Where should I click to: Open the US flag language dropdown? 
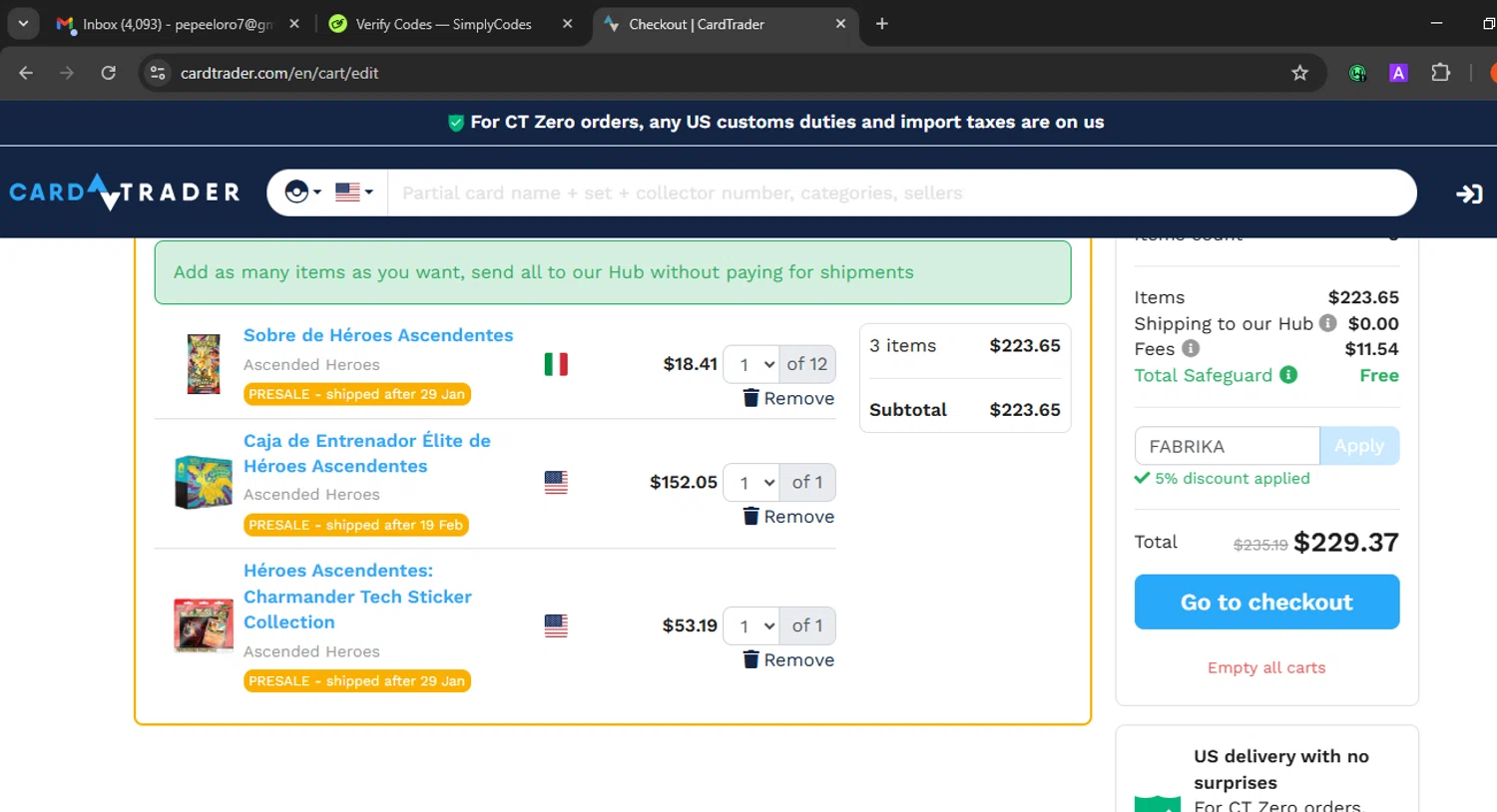[354, 192]
